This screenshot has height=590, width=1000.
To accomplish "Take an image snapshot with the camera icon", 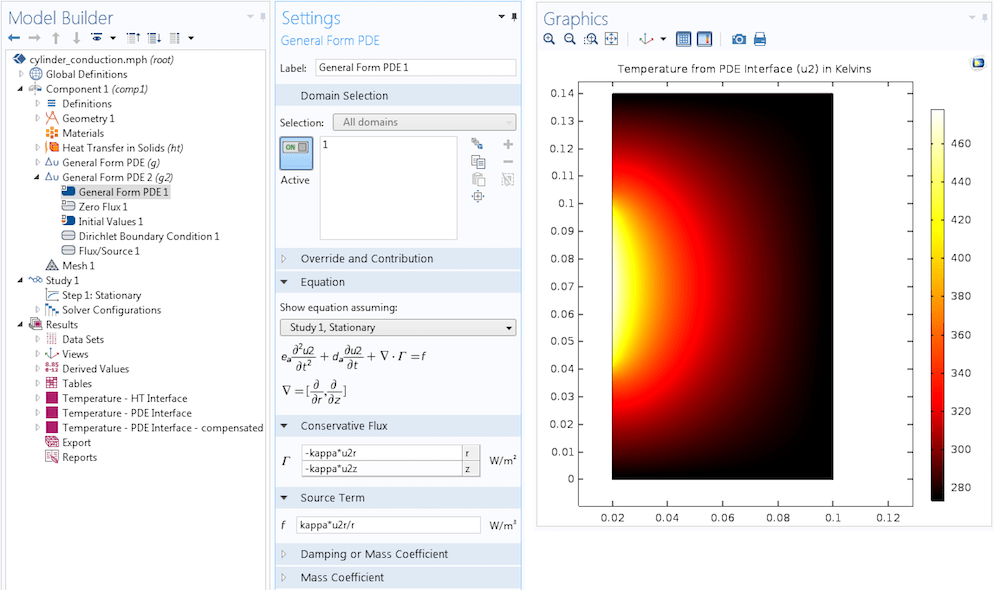I will tap(739, 40).
